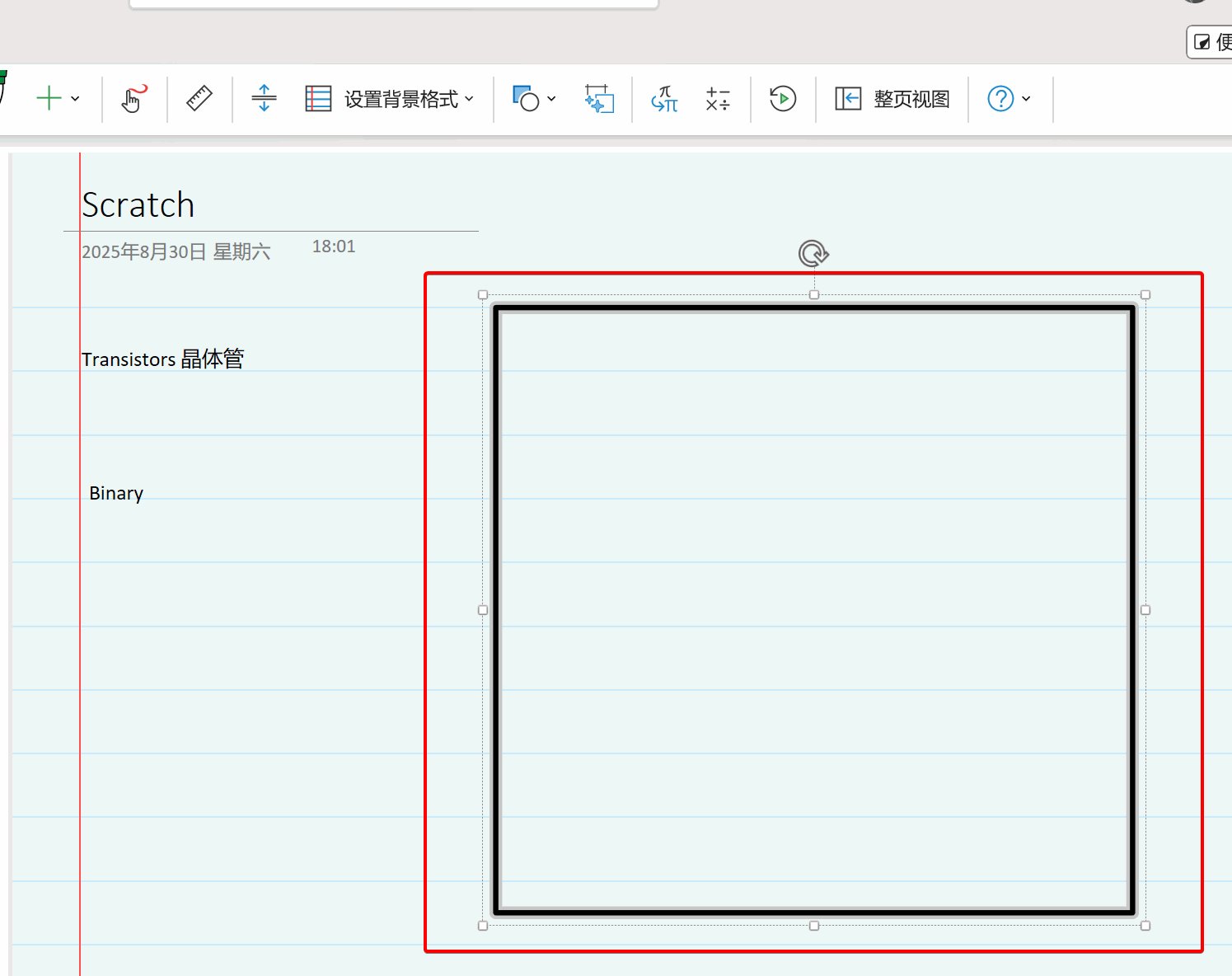The height and width of the screenshot is (976, 1232).
Task: Toggle the Ruler tool
Action: pos(199,99)
